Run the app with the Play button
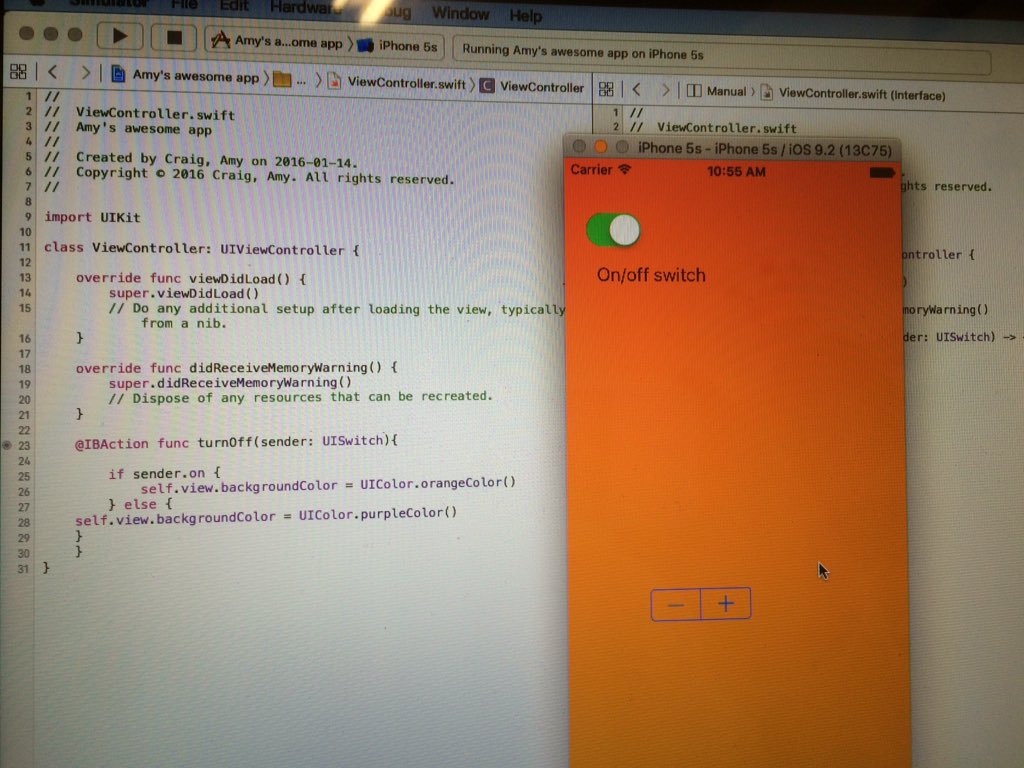The image size is (1024, 768). point(119,35)
